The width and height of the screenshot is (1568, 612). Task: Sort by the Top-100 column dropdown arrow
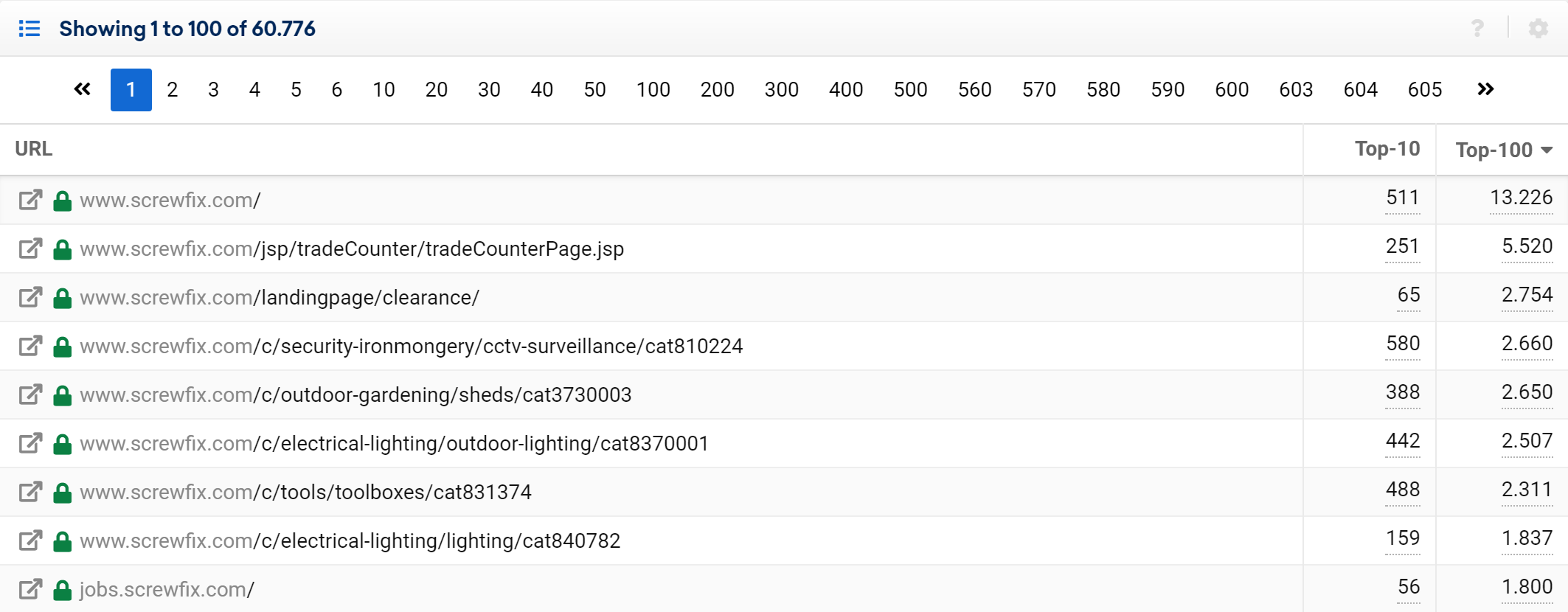click(1547, 150)
